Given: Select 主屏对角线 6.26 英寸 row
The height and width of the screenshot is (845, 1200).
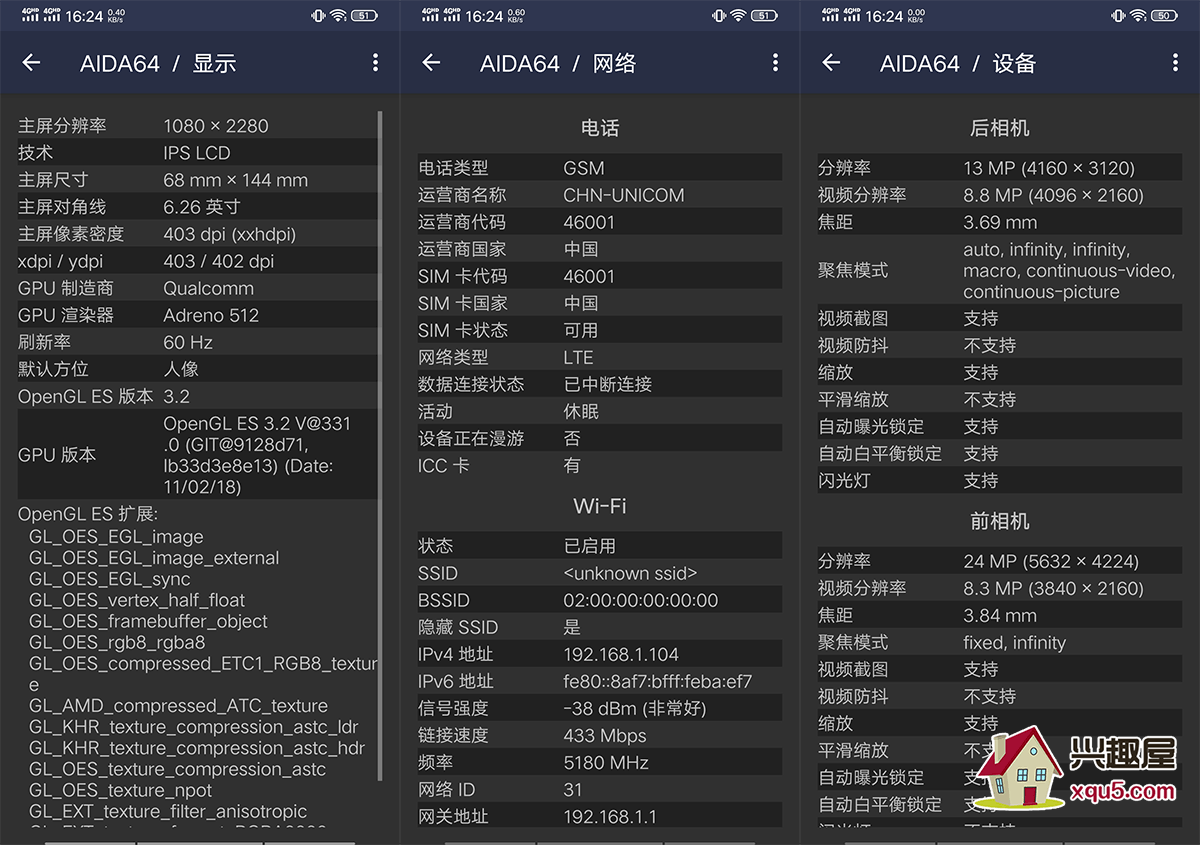Looking at the screenshot, I should click(197, 207).
